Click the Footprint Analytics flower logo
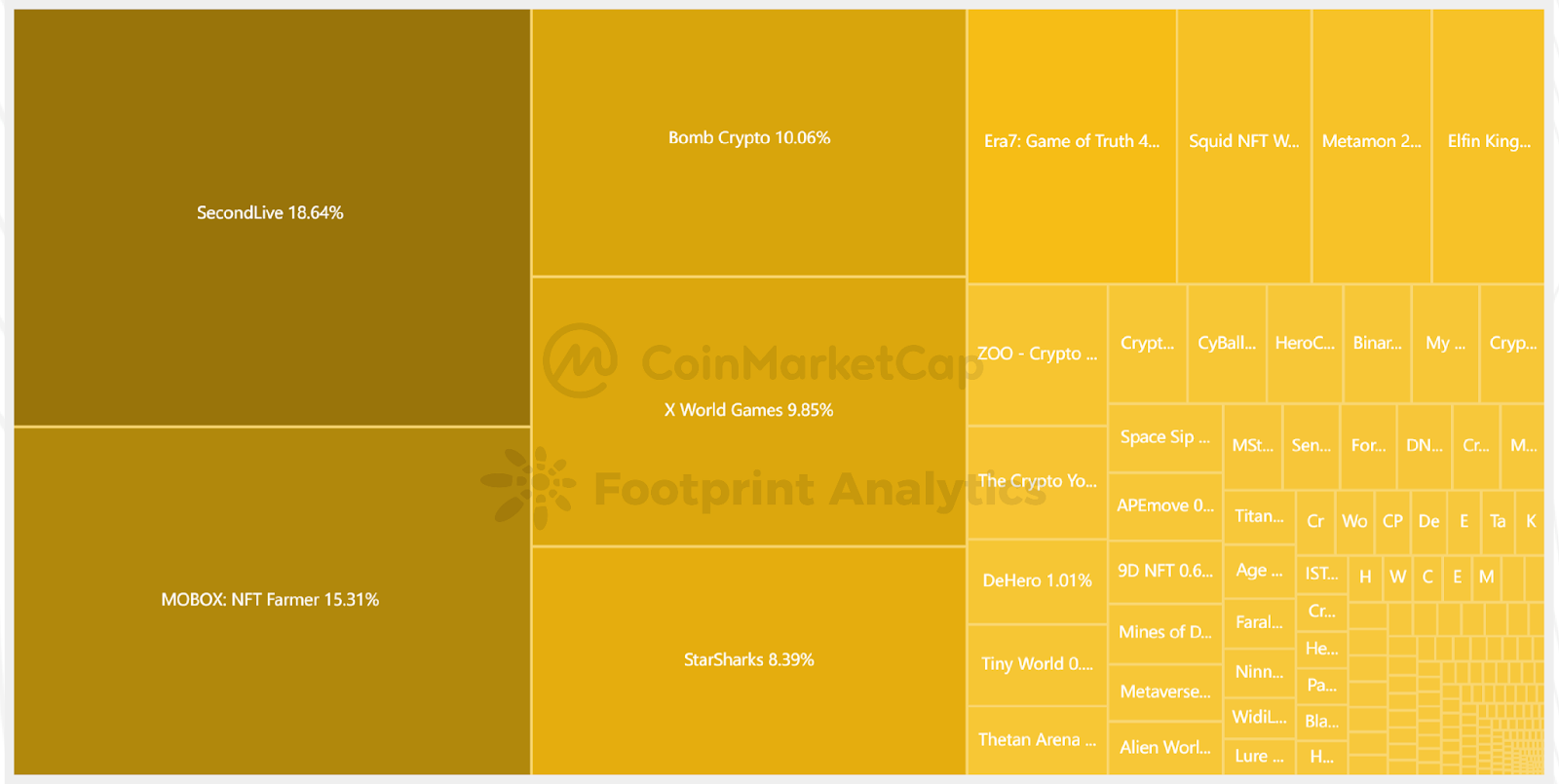 coord(531,486)
